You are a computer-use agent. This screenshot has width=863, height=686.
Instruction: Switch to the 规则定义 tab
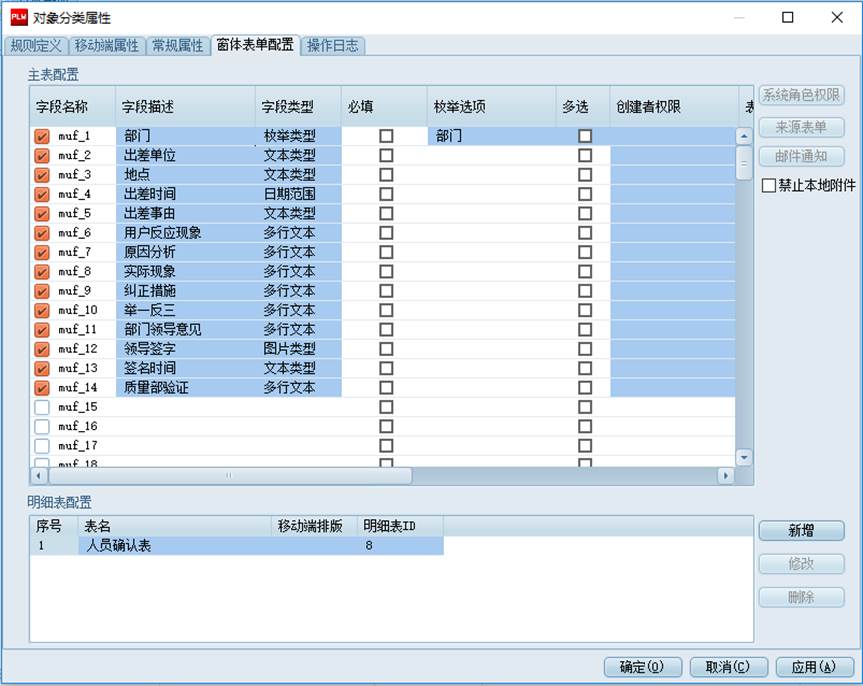point(36,45)
